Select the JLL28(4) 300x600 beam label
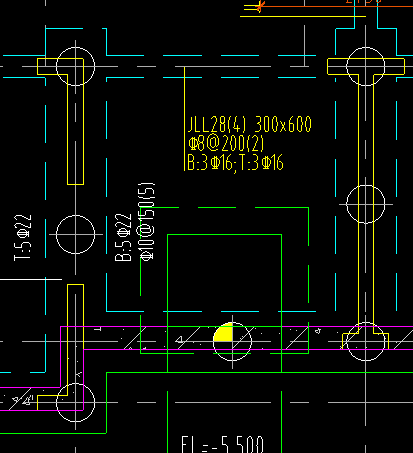Image resolution: width=413 pixels, height=453 pixels. 250,125
